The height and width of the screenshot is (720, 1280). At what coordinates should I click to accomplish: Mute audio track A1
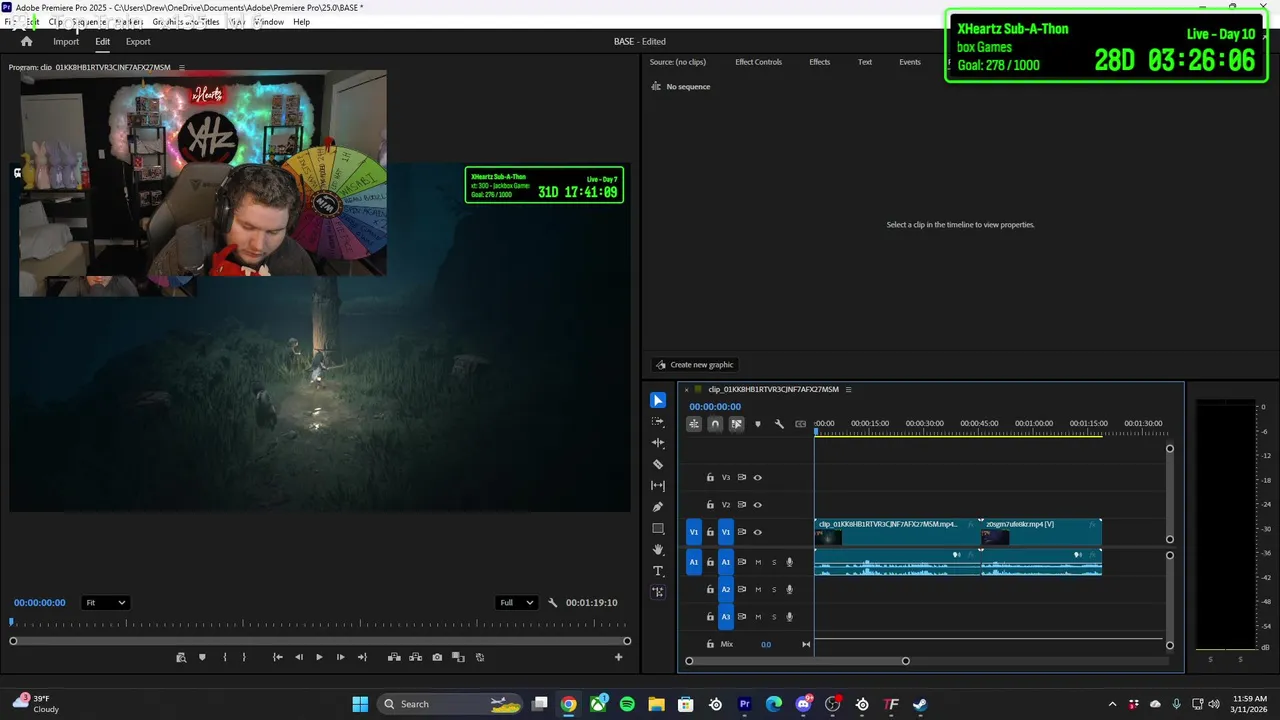click(x=757, y=562)
